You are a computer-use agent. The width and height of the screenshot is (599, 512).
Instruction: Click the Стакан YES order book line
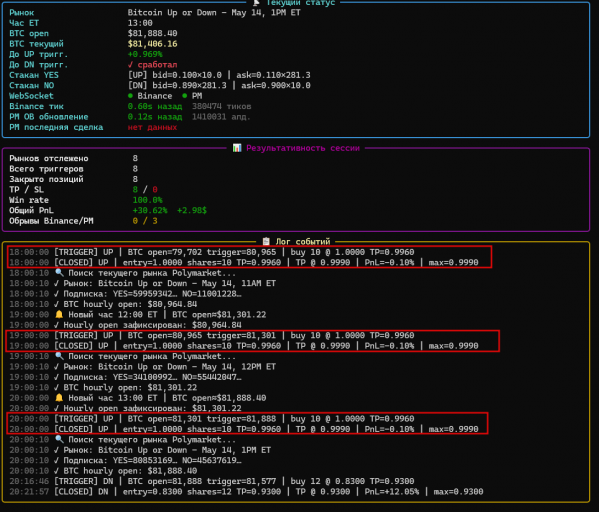[219, 75]
